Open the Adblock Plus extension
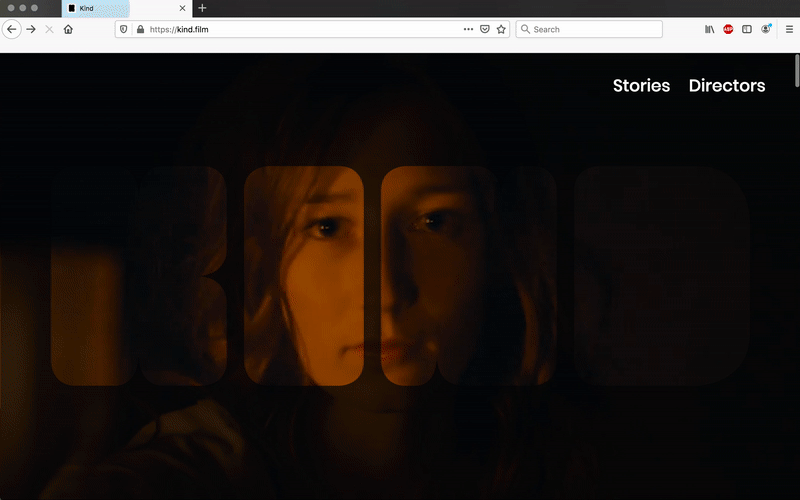This screenshot has height=500, width=800. [728, 29]
